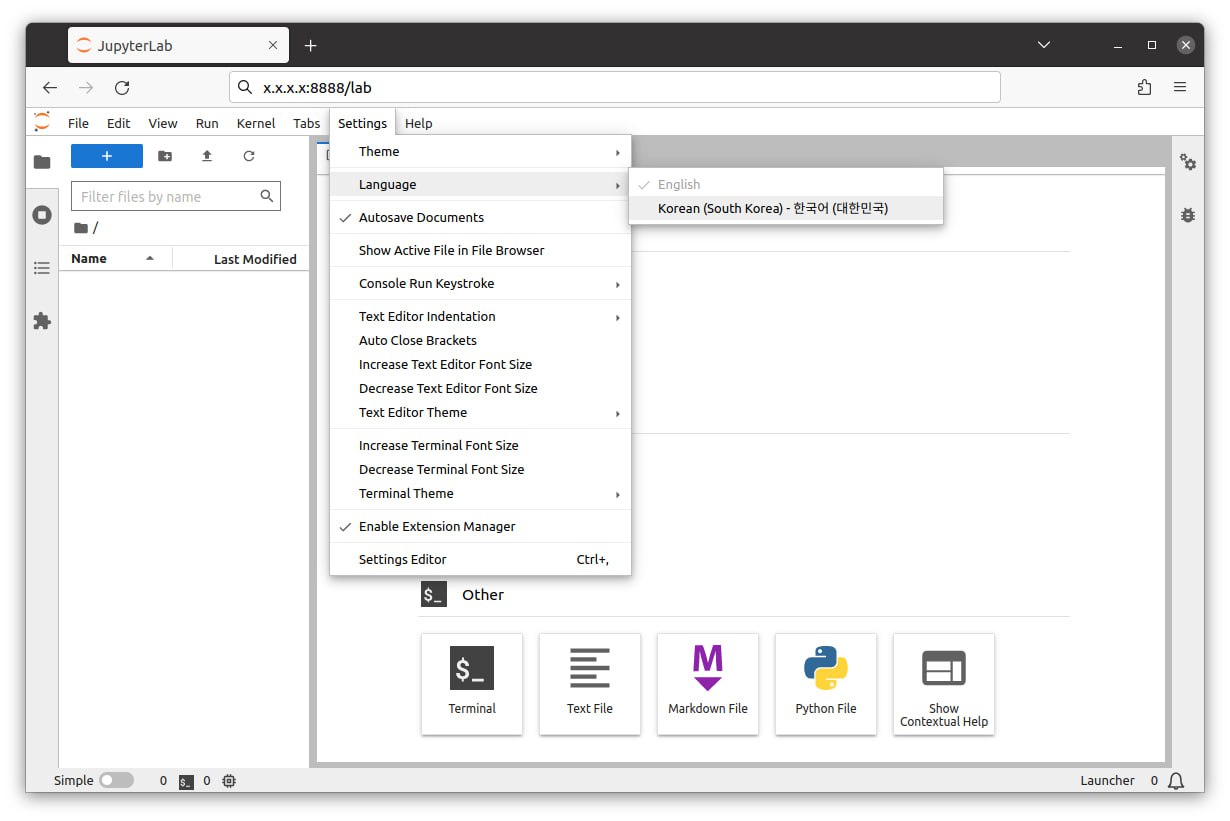
Task: Open the View menu
Action: tap(163, 123)
